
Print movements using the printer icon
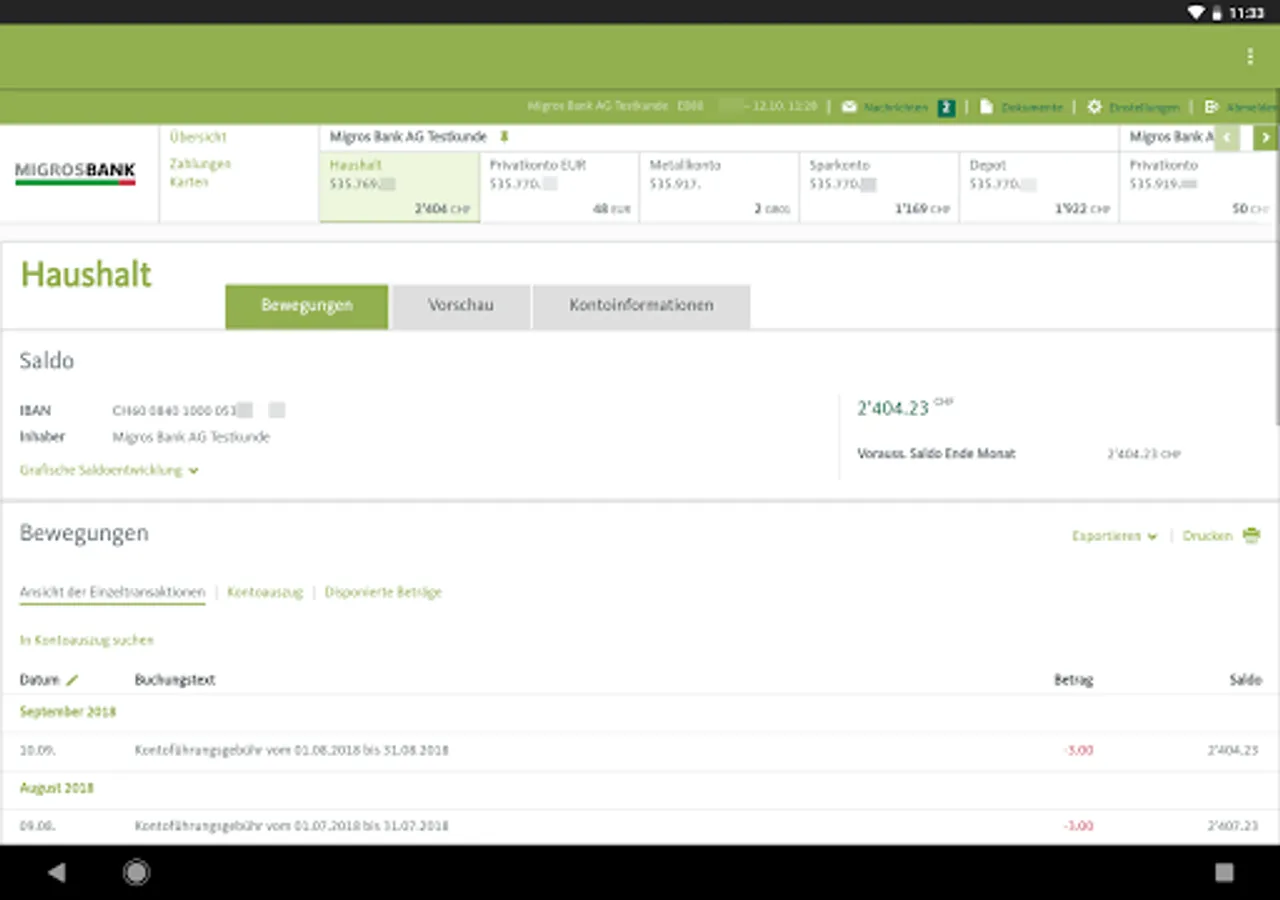tap(1252, 536)
